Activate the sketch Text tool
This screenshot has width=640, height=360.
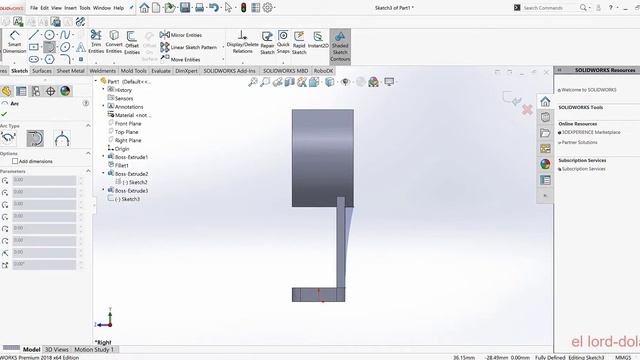coord(81,47)
